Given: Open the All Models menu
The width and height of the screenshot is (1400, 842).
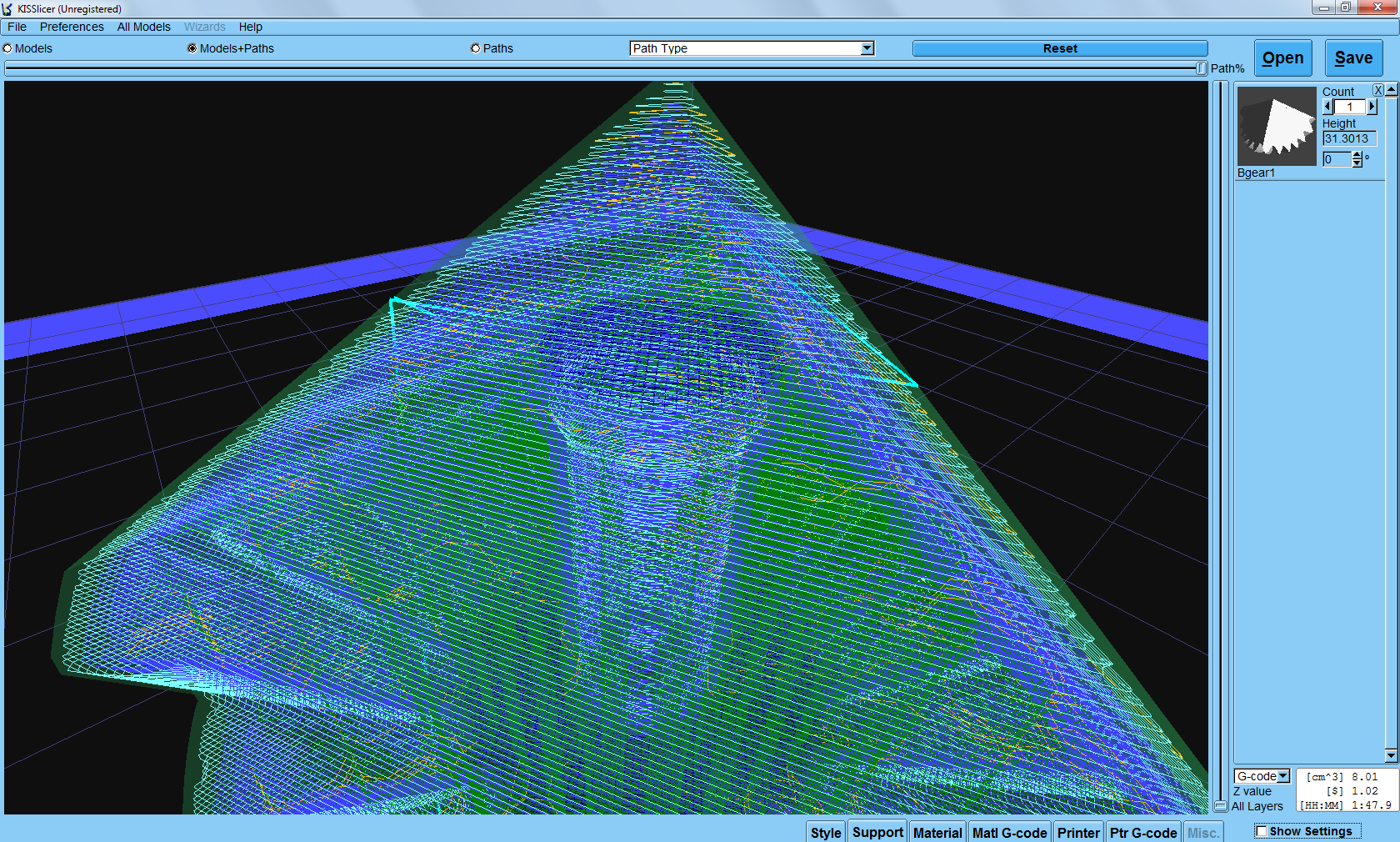Looking at the screenshot, I should coord(143,27).
